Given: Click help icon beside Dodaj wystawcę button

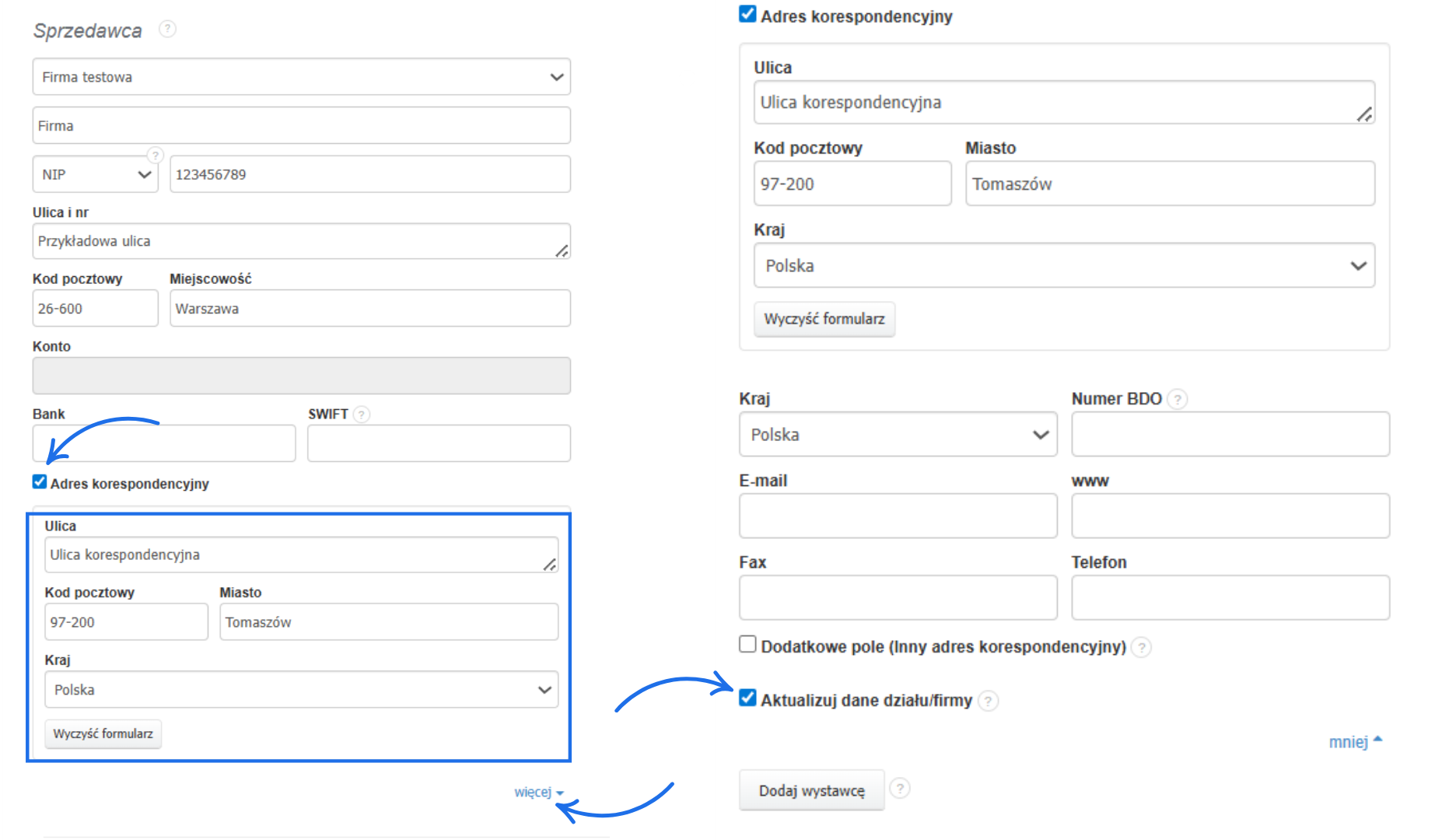Looking at the screenshot, I should (900, 789).
